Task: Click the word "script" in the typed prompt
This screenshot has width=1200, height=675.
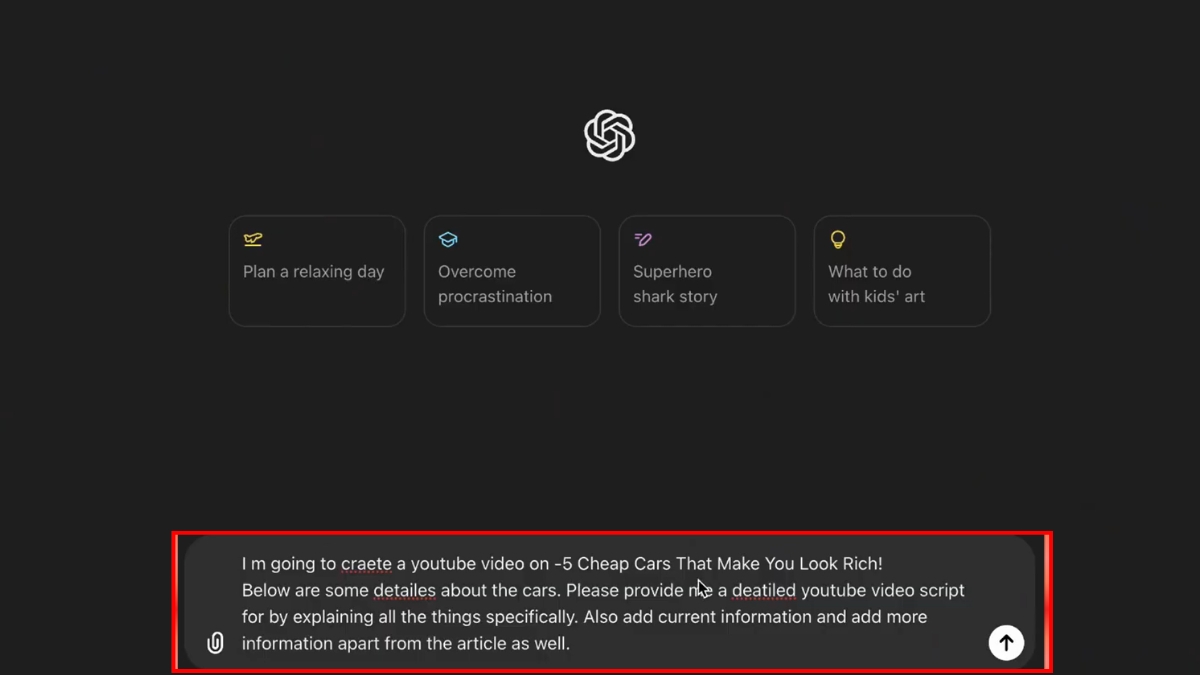Action: (939, 591)
